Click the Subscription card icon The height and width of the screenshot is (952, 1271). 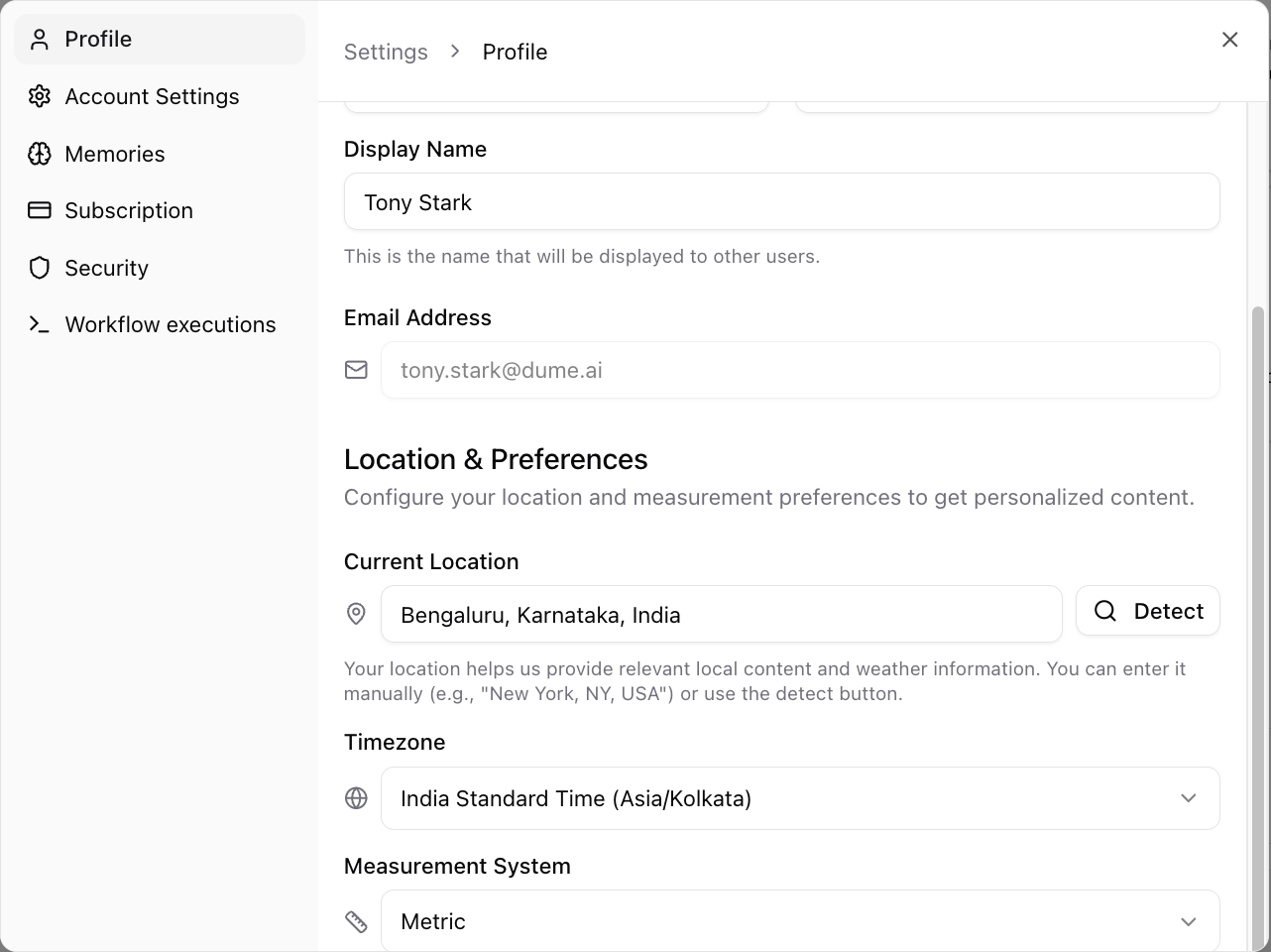point(39,210)
